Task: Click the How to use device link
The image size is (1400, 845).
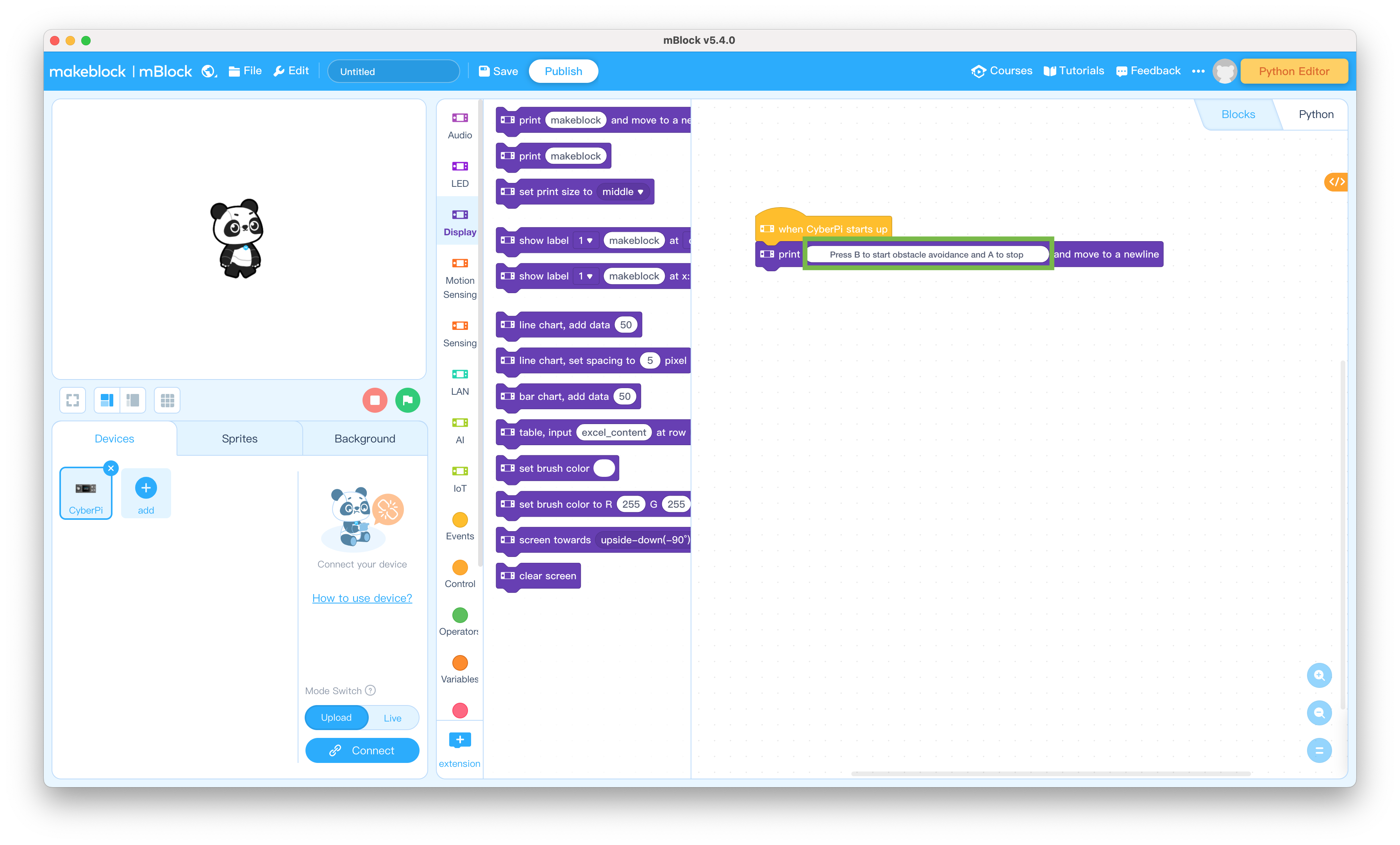Action: [362, 598]
